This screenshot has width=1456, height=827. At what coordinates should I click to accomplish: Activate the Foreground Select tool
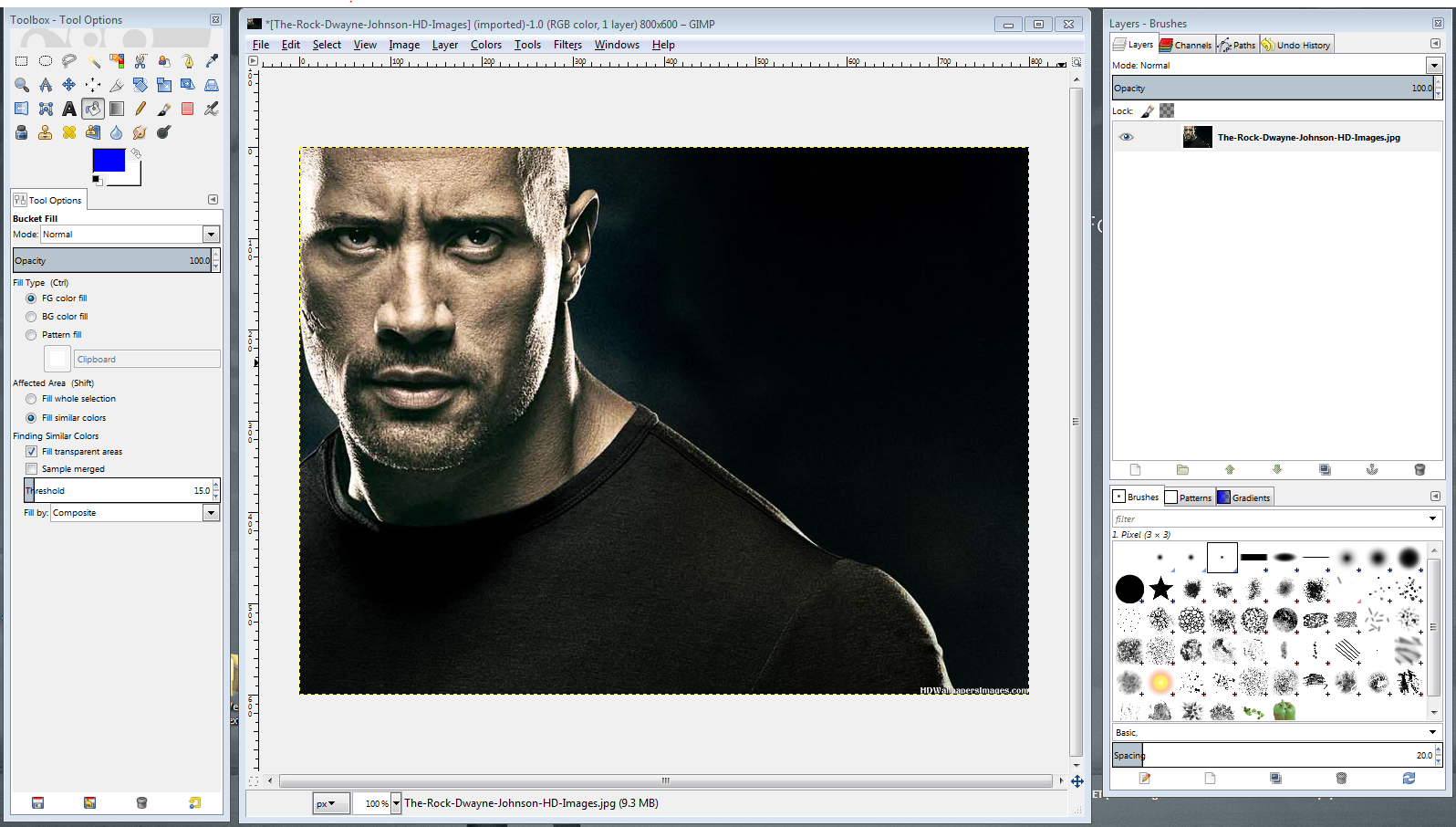coord(164,61)
